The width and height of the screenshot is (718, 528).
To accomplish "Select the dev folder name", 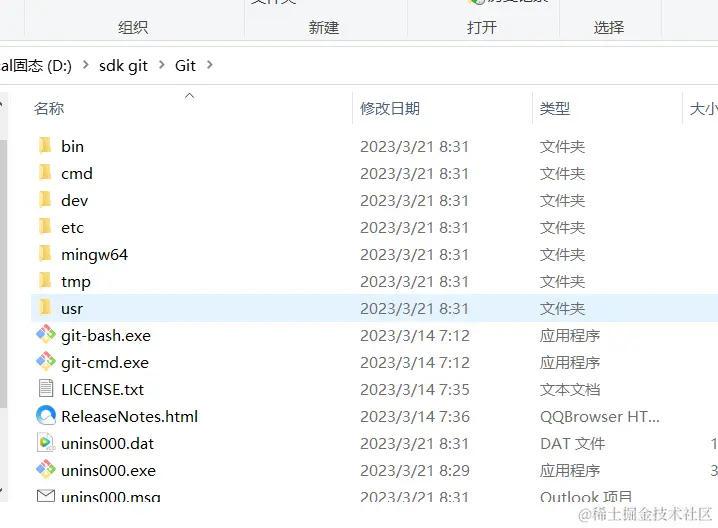I will [75, 201].
